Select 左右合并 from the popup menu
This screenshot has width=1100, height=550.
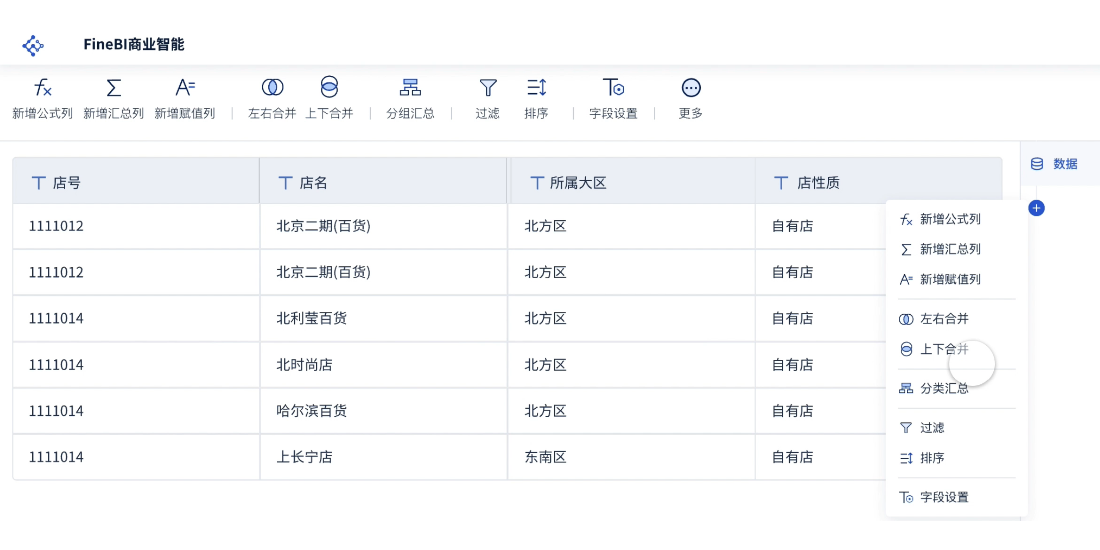click(943, 319)
